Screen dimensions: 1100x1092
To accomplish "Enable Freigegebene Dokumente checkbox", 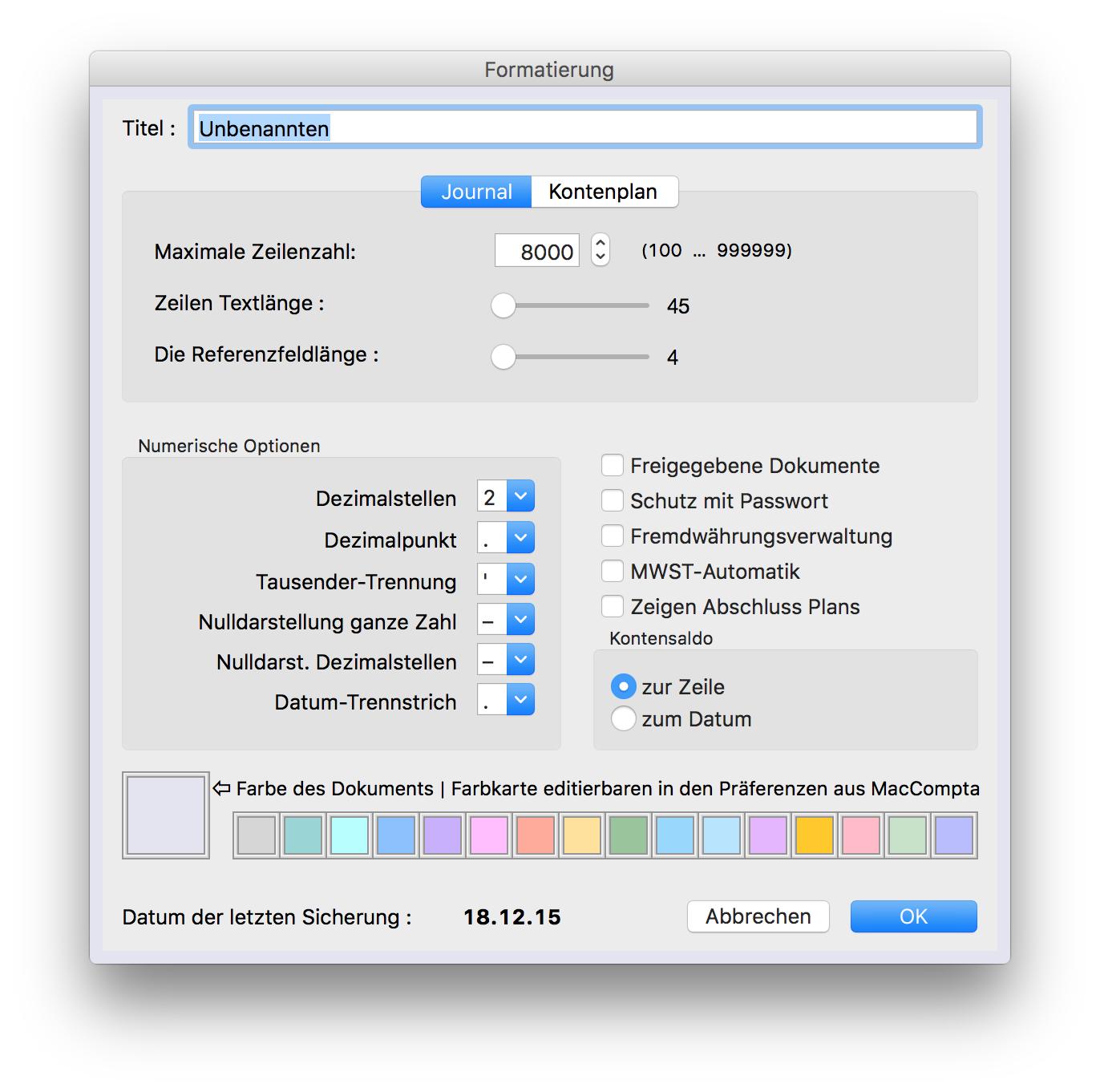I will point(613,466).
